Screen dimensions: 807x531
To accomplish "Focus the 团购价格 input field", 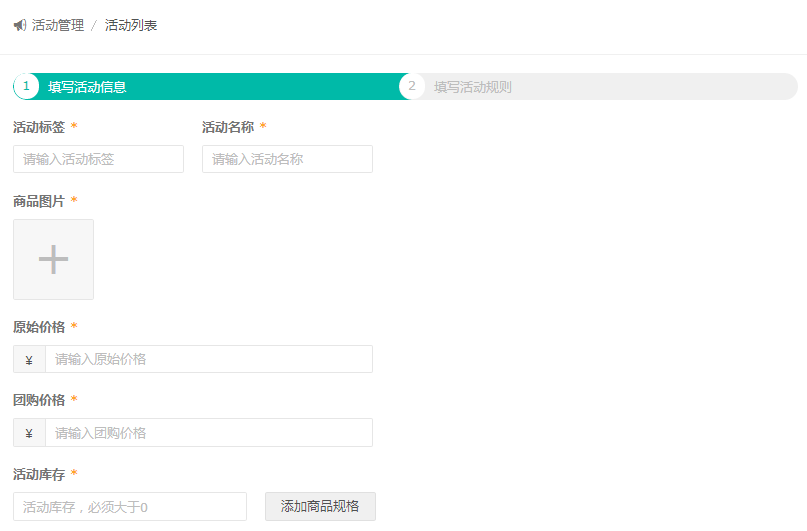I will [x=209, y=433].
